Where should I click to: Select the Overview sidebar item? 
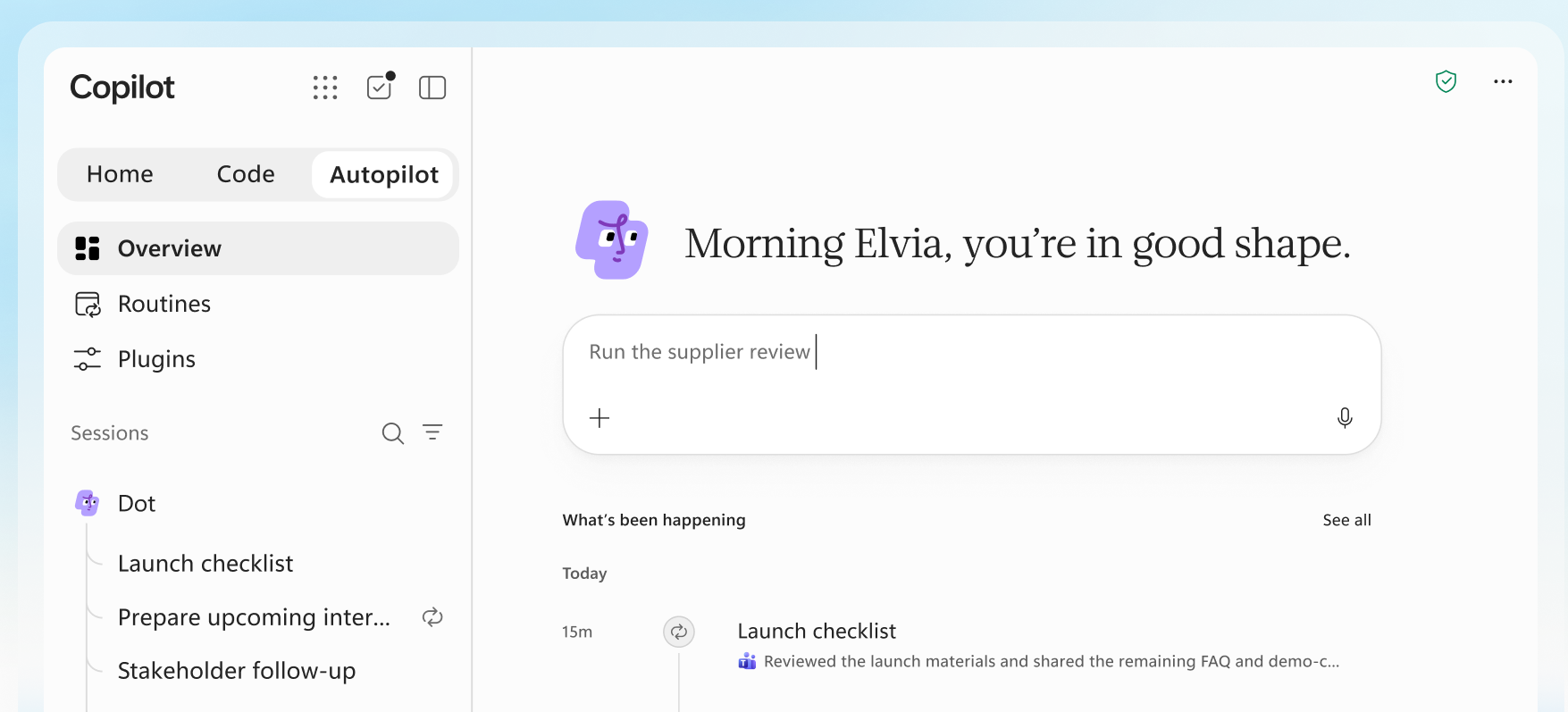pos(258,248)
